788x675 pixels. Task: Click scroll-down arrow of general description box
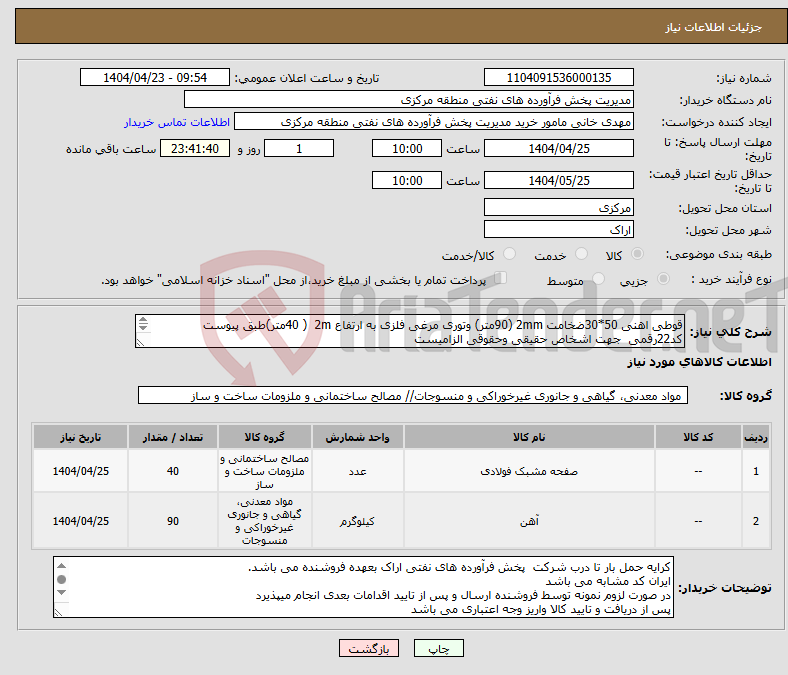143,327
